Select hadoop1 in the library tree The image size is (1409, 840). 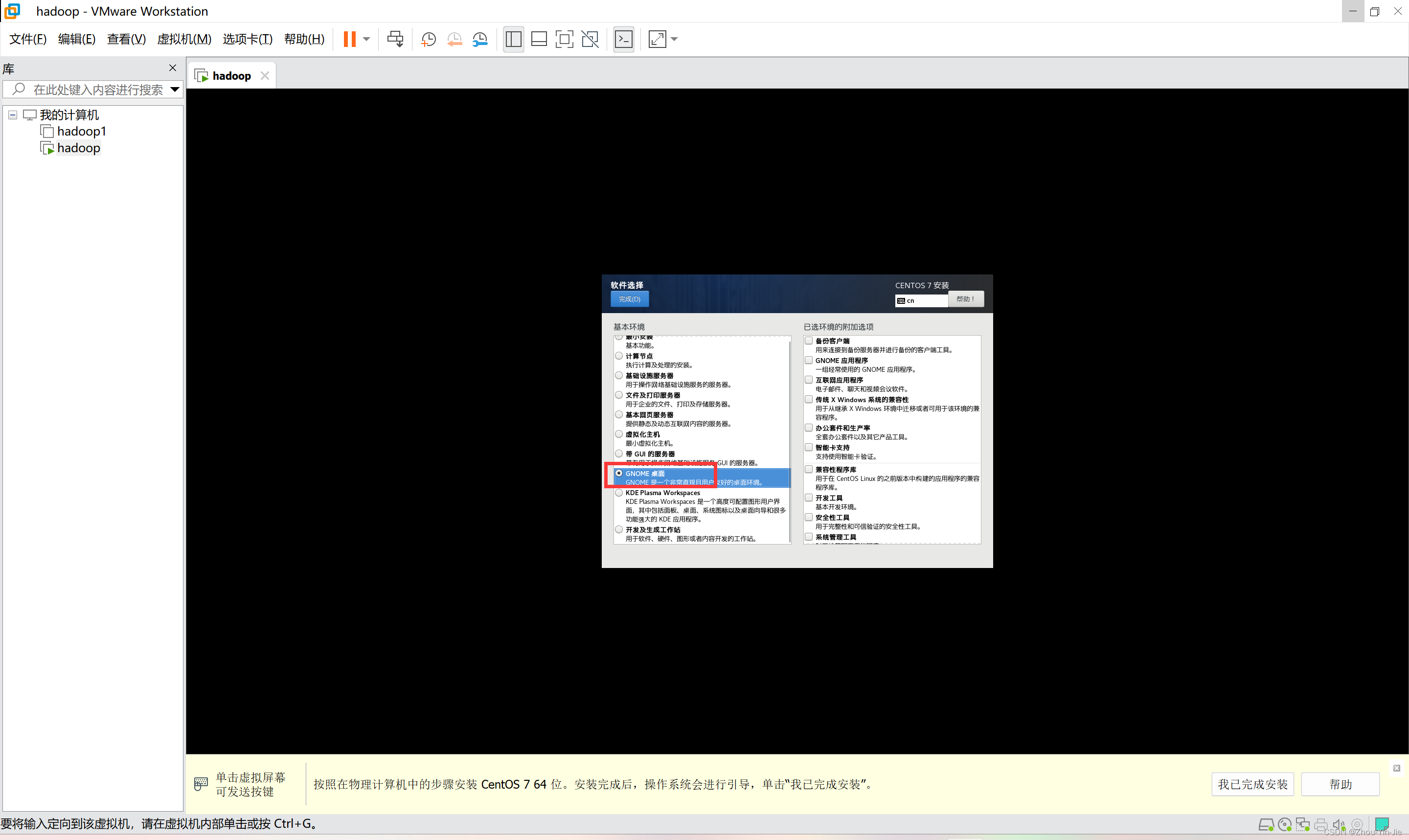tap(82, 131)
